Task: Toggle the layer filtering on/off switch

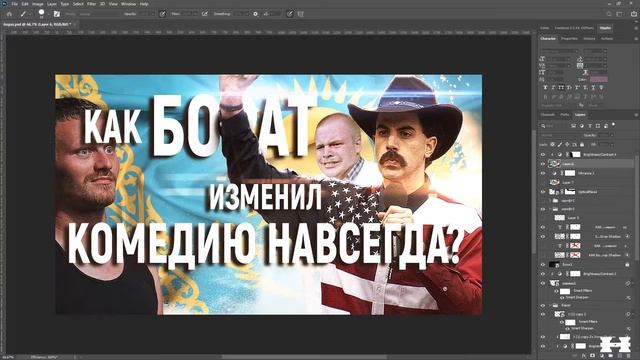Action: tap(613, 124)
